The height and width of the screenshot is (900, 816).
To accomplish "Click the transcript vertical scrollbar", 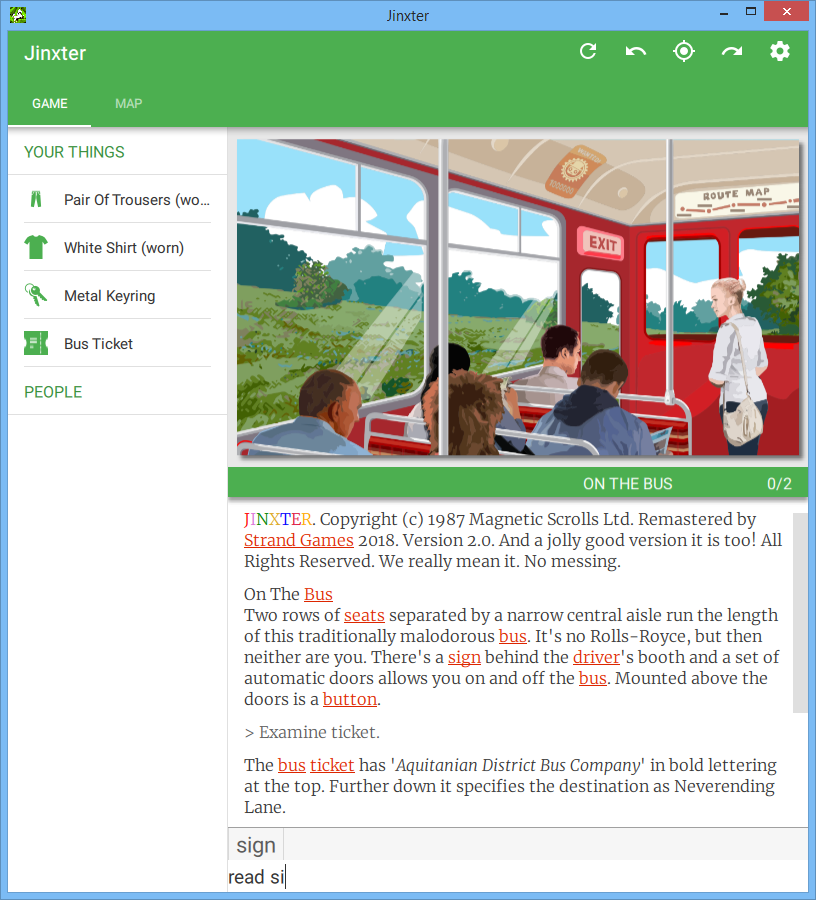I will 800,613.
